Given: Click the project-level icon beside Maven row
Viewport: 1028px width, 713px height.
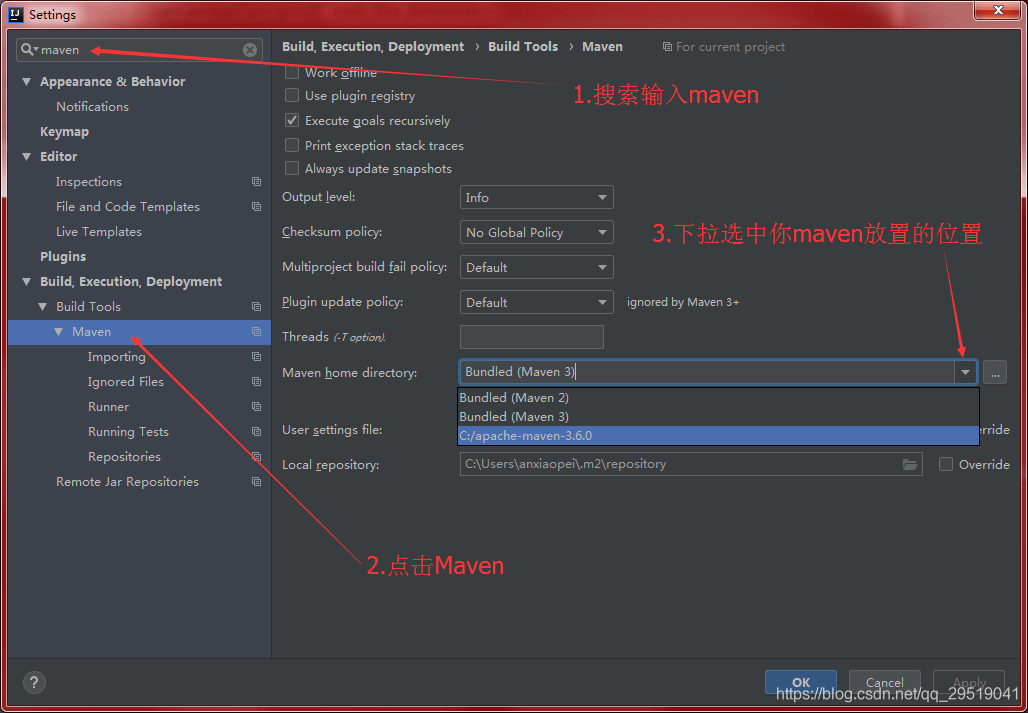Looking at the screenshot, I should (256, 332).
